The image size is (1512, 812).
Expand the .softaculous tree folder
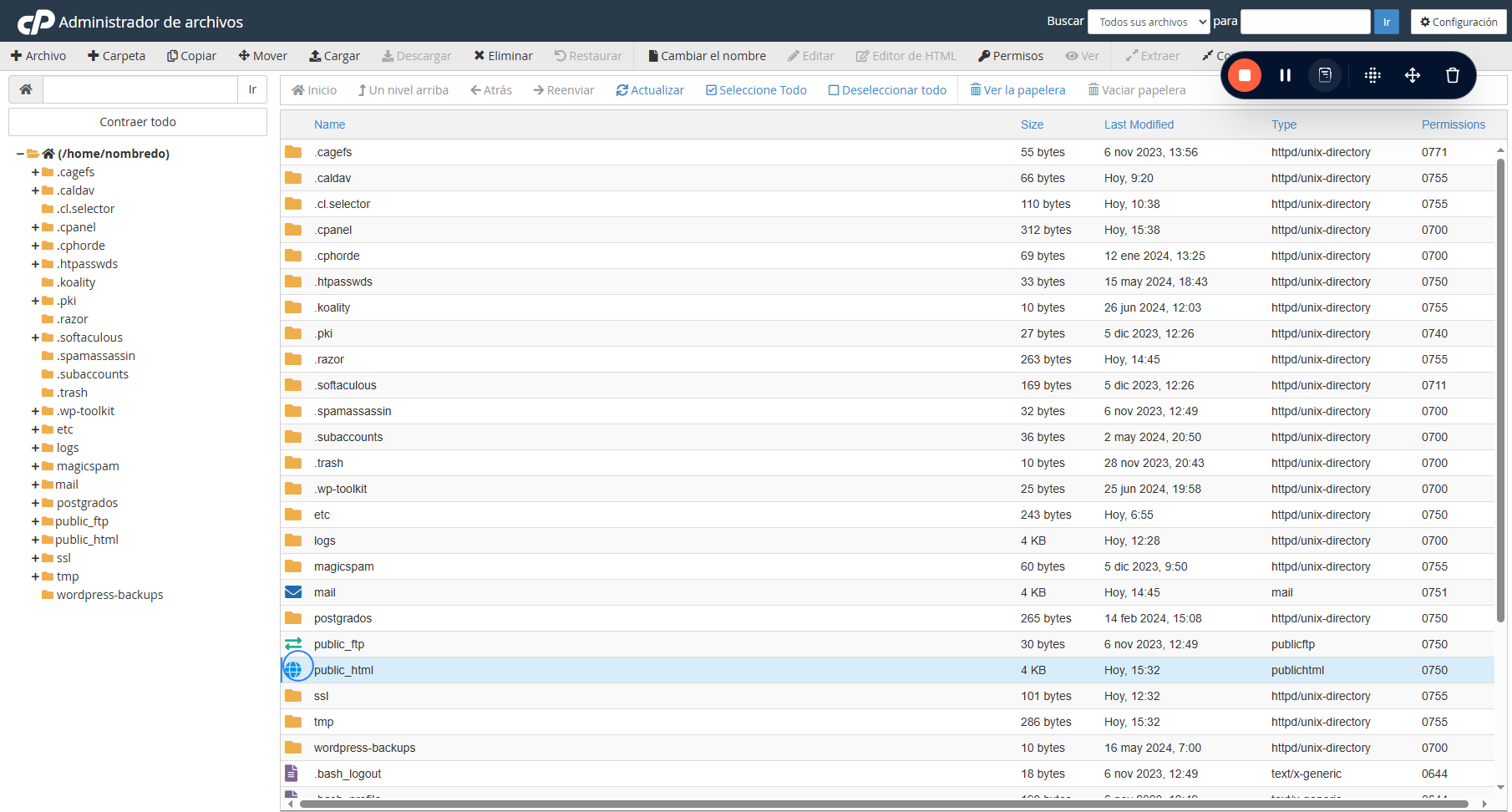pos(35,337)
